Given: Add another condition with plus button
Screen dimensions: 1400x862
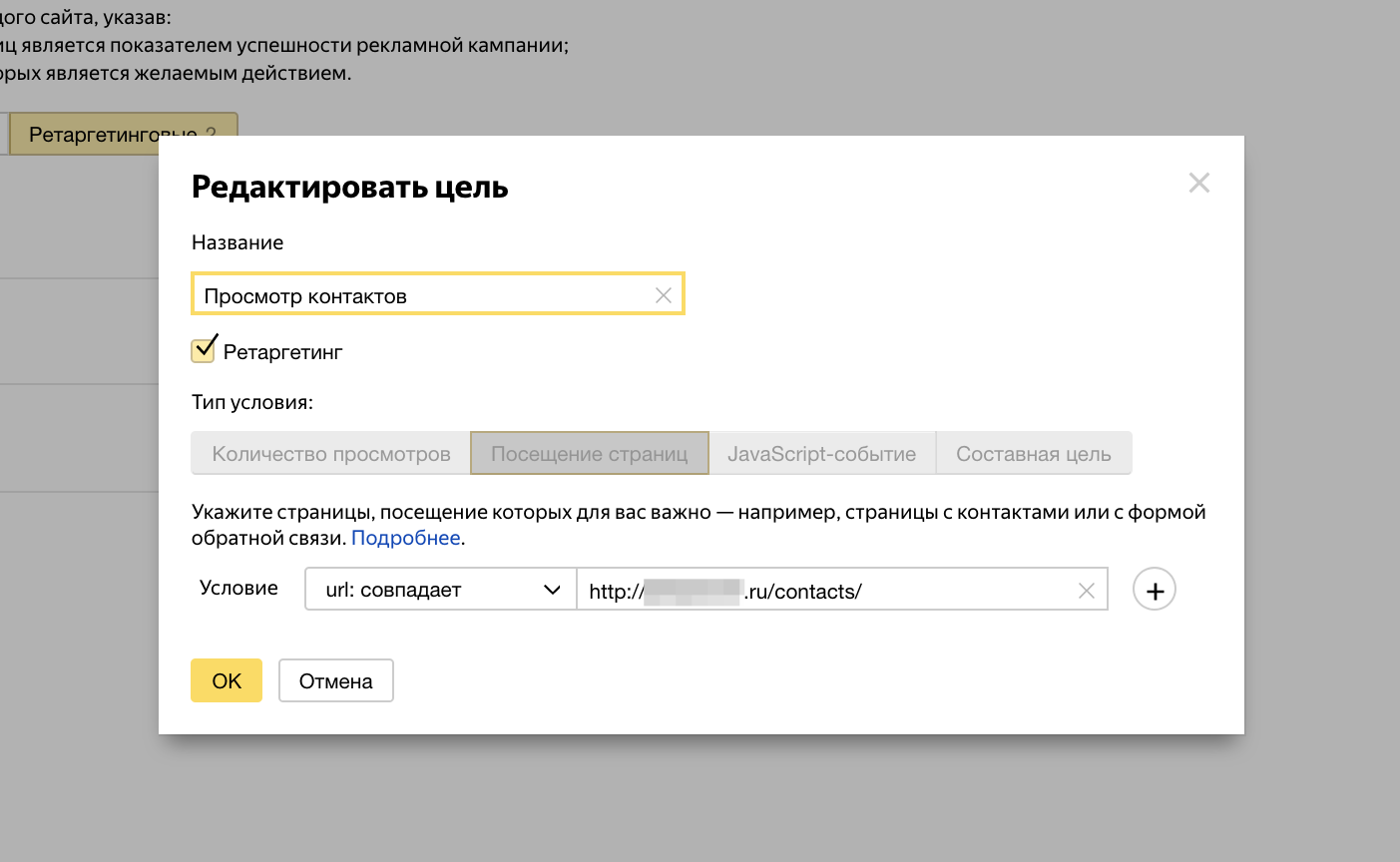Looking at the screenshot, I should (1154, 591).
